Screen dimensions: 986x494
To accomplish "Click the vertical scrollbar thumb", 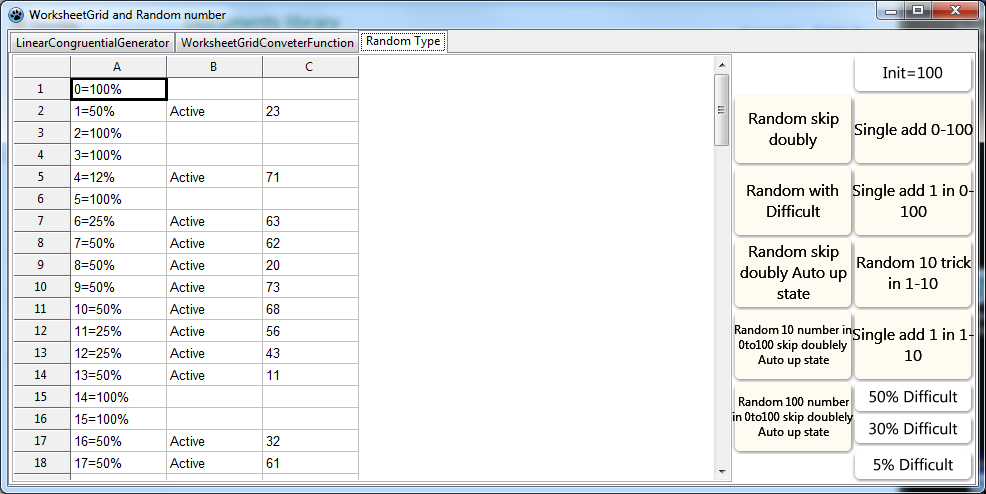I will tap(722, 110).
